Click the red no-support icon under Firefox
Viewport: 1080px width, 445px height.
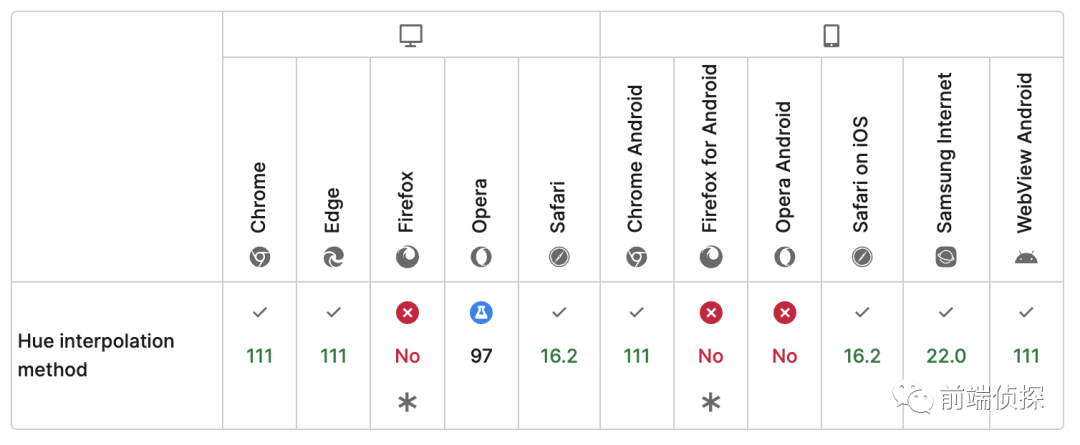click(407, 313)
